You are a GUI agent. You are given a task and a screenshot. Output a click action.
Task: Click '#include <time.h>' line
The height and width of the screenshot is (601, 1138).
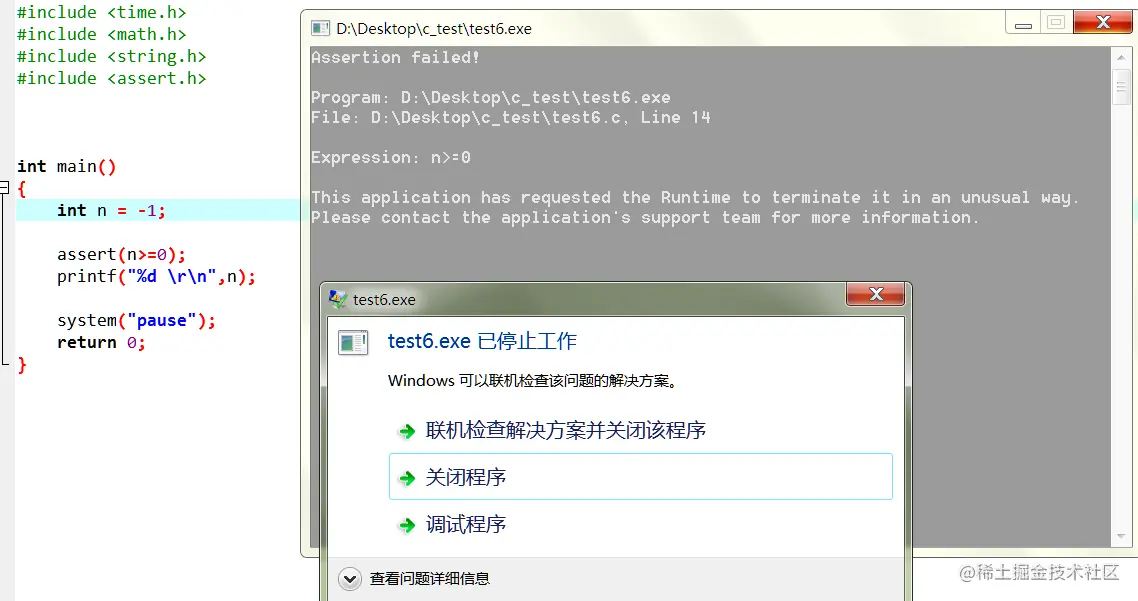point(102,12)
